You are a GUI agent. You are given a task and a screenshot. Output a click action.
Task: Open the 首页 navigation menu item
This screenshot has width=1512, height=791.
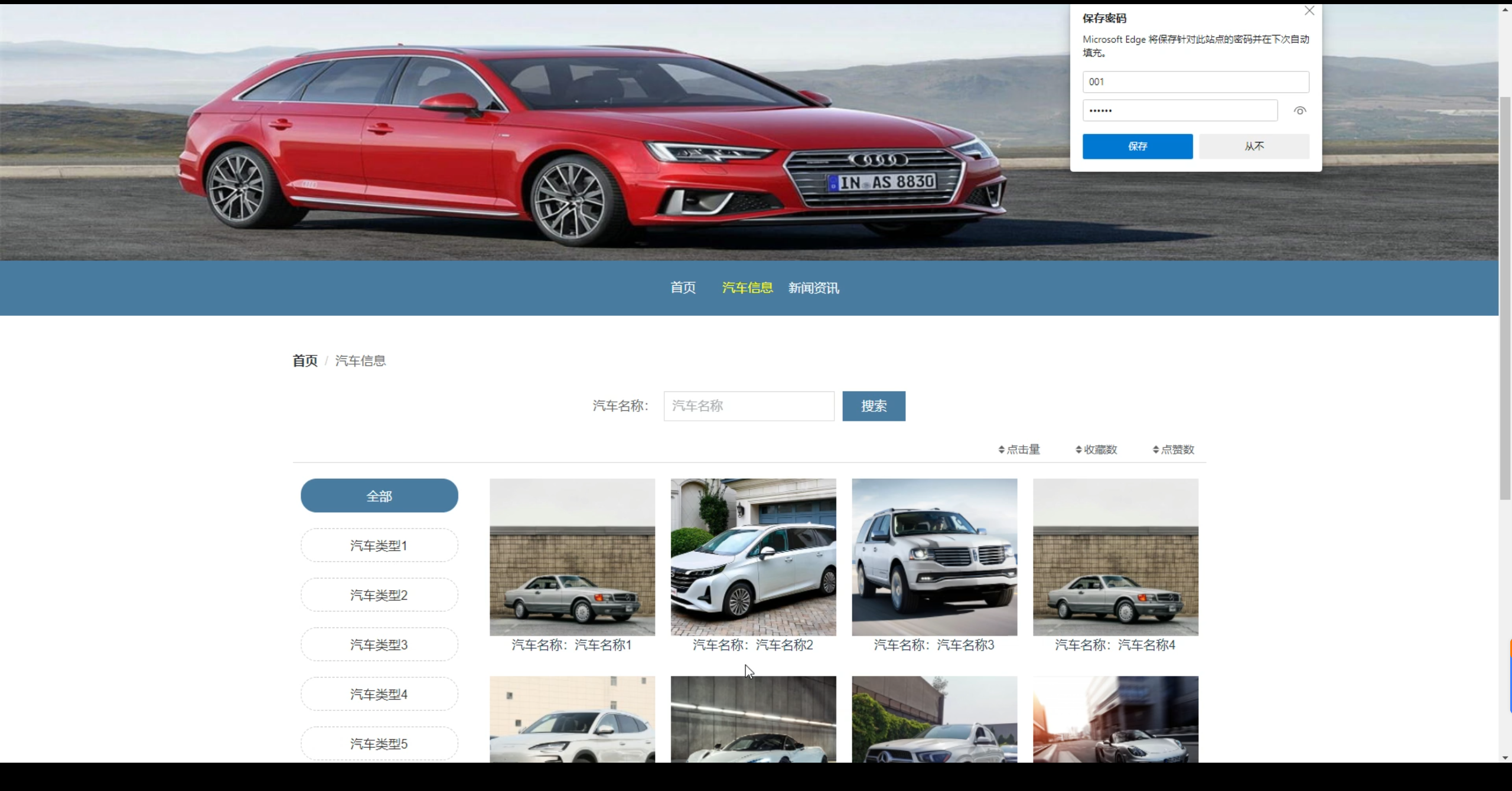(x=683, y=288)
